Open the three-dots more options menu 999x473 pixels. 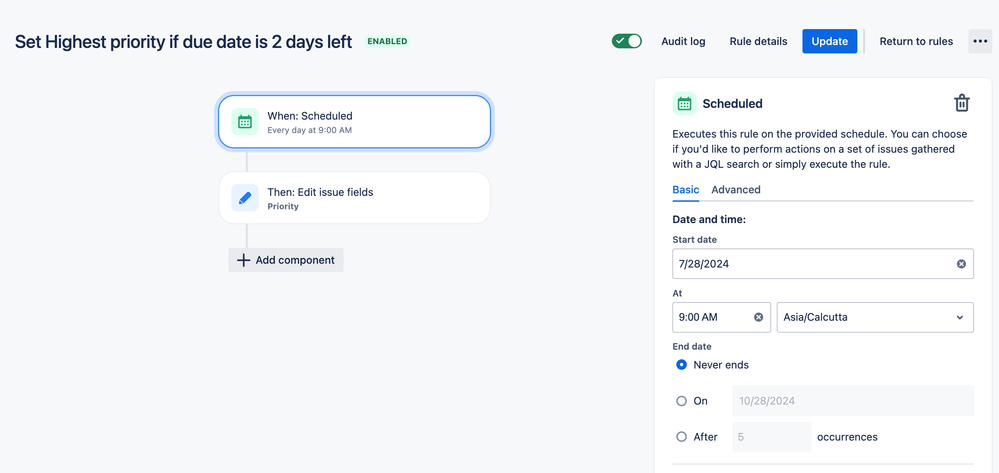click(x=980, y=41)
